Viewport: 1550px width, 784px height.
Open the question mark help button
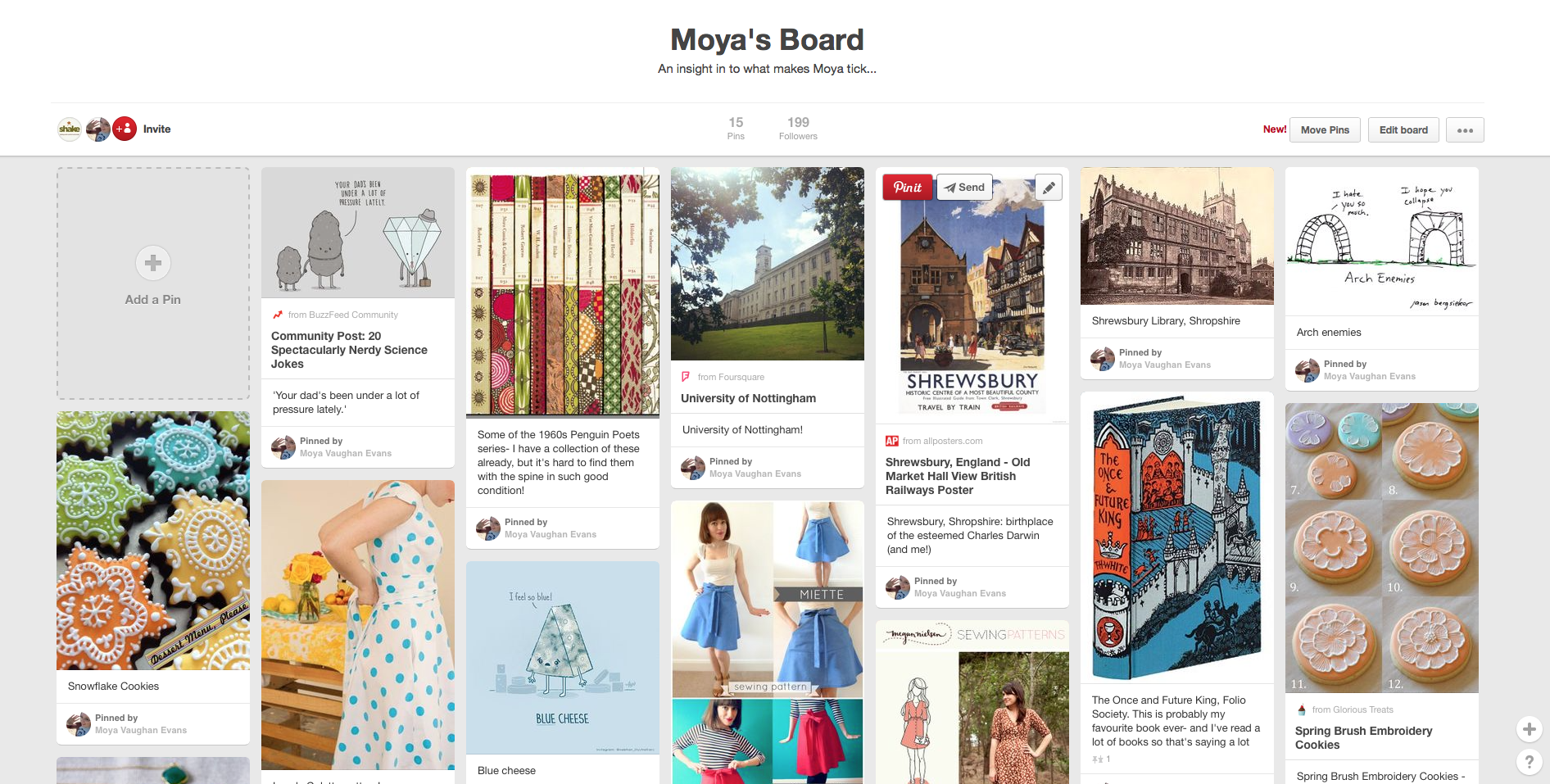tap(1529, 762)
